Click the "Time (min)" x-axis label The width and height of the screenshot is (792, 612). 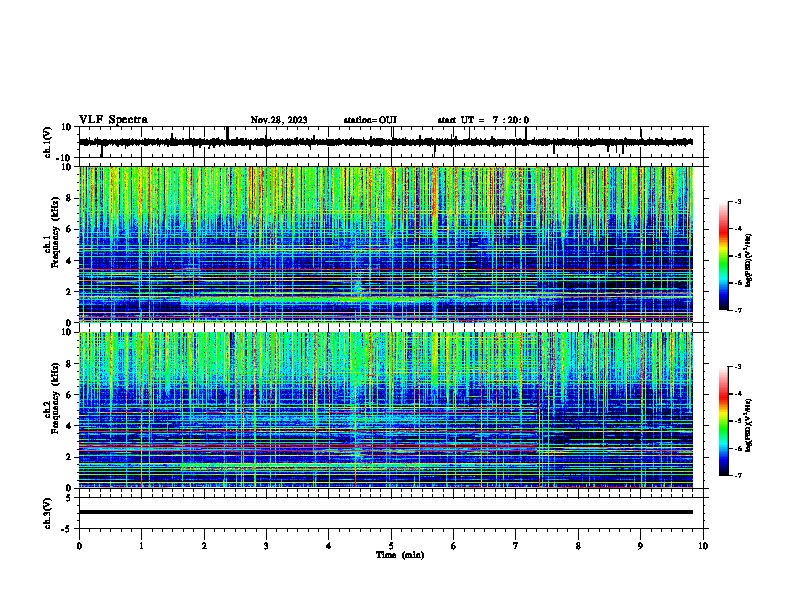pyautogui.click(x=400, y=555)
